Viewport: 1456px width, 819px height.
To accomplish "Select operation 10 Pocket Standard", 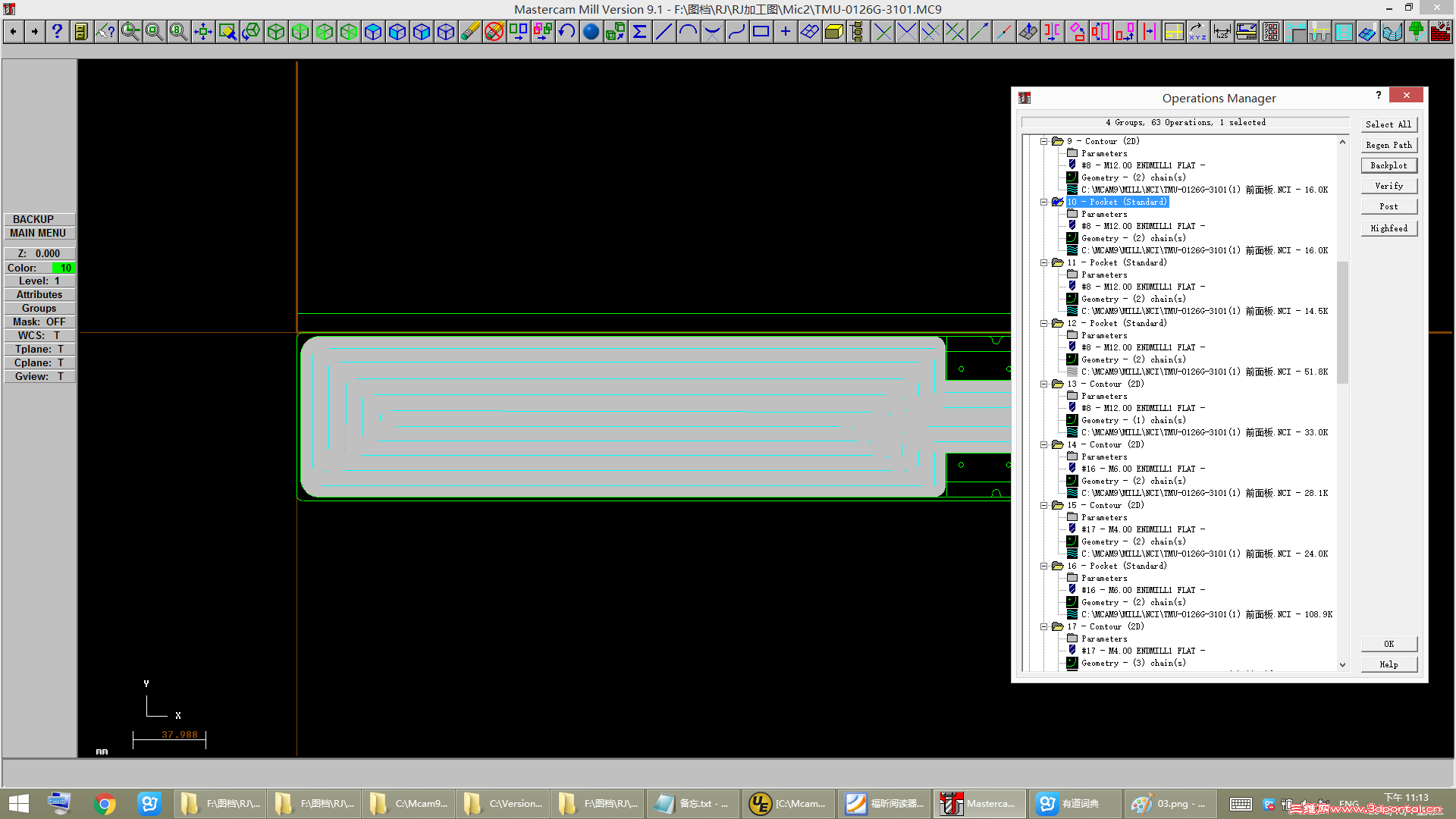I will 1116,201.
